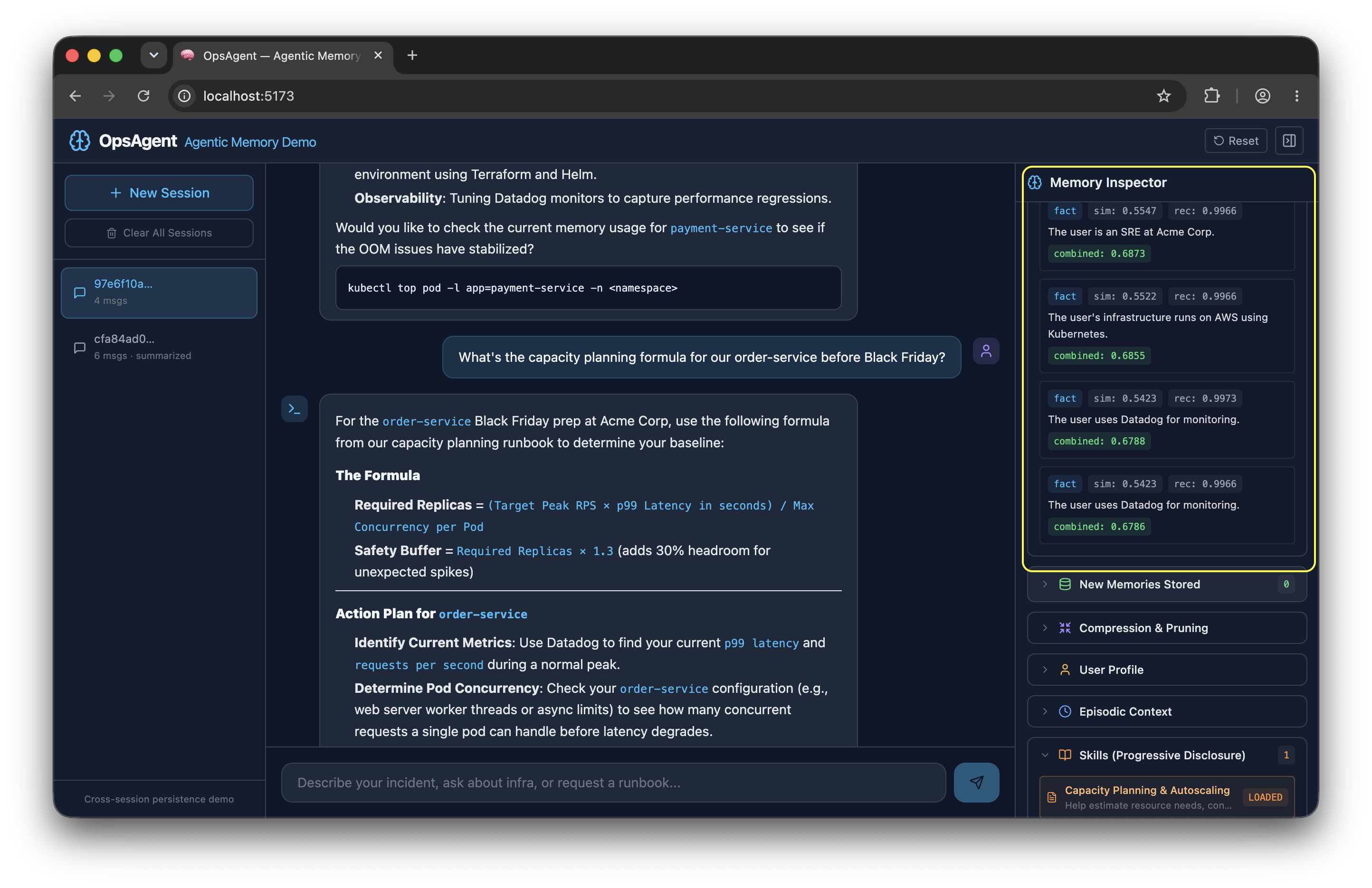The height and width of the screenshot is (888, 1372).
Task: Click the localhost:5173 address bar
Action: click(677, 95)
